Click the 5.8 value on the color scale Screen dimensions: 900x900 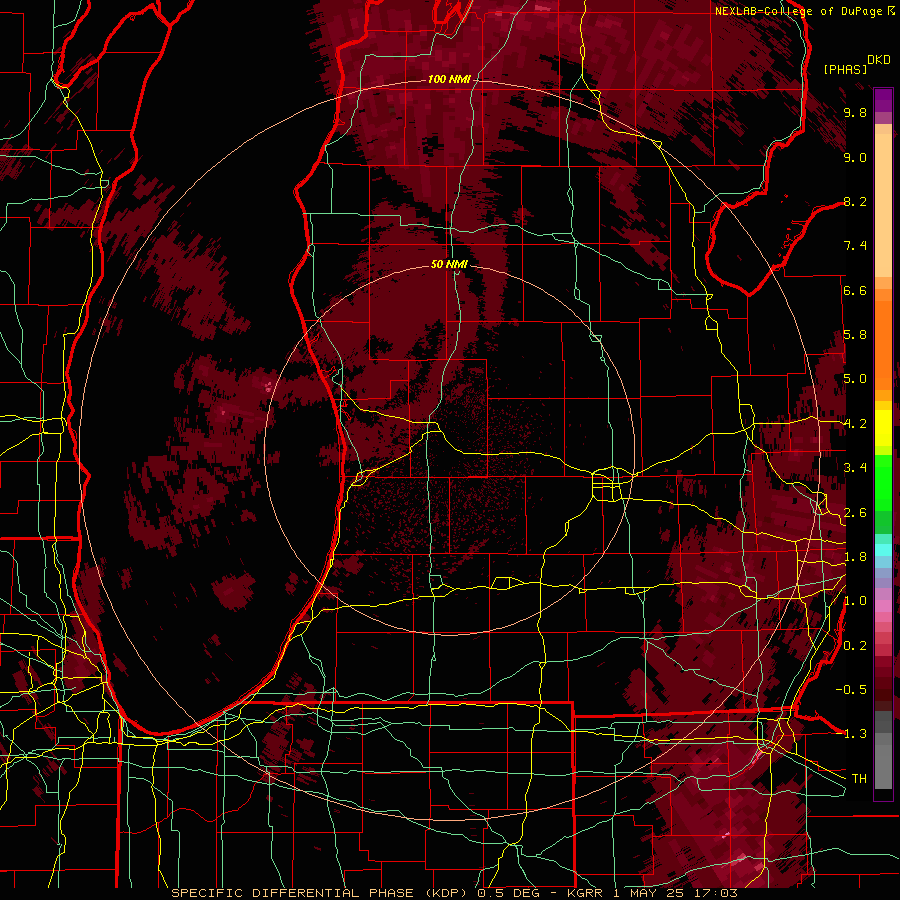[x=855, y=335]
